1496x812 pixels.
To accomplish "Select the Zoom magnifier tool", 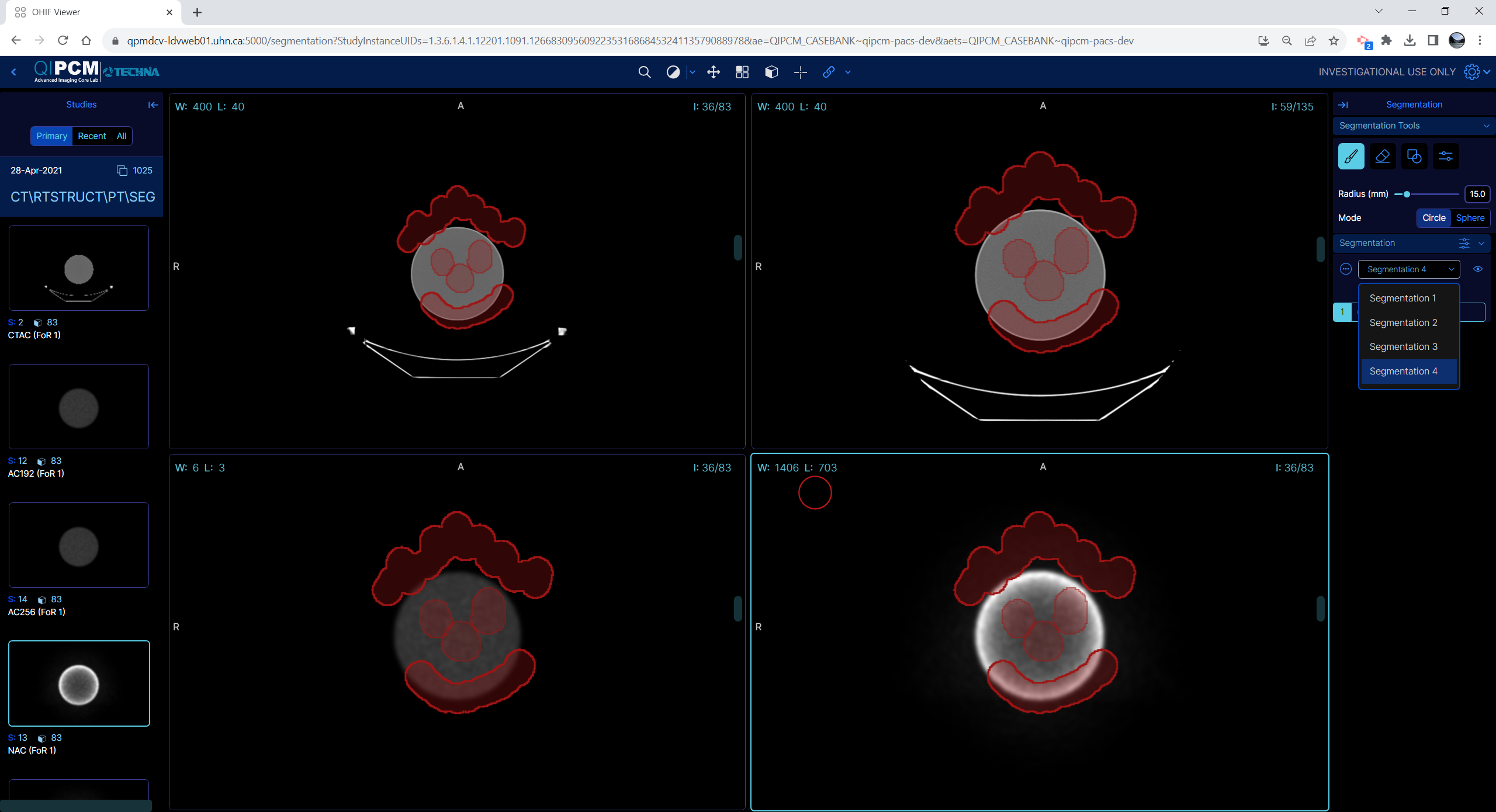I will point(645,72).
